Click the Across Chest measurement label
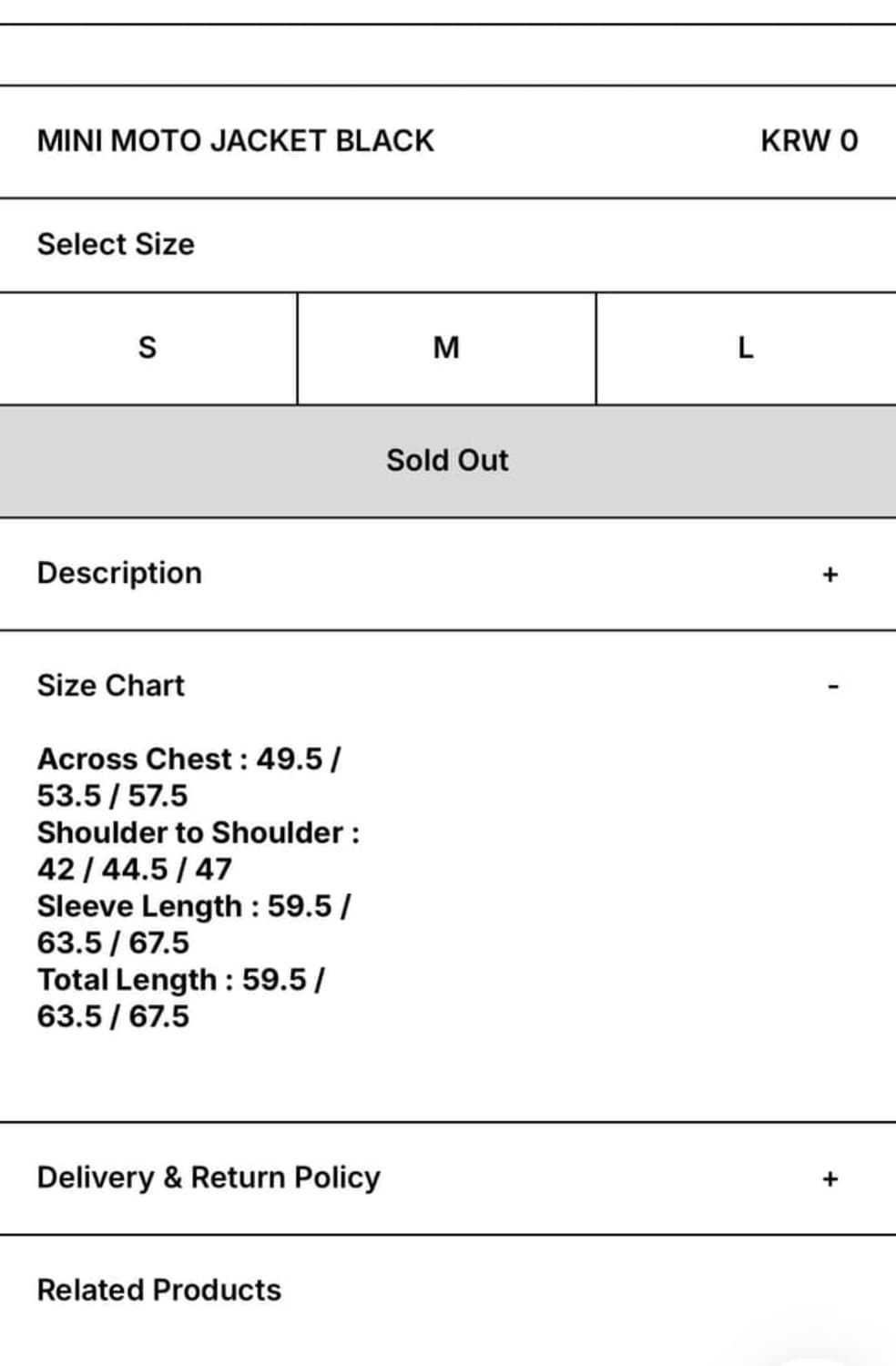The image size is (896, 1366). [135, 759]
